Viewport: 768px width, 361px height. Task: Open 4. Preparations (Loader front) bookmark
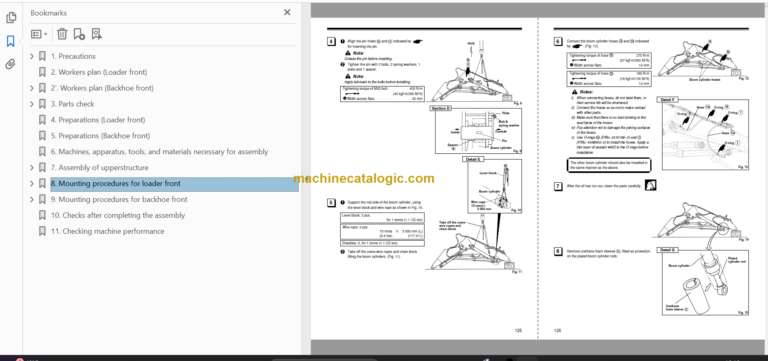tap(98, 120)
